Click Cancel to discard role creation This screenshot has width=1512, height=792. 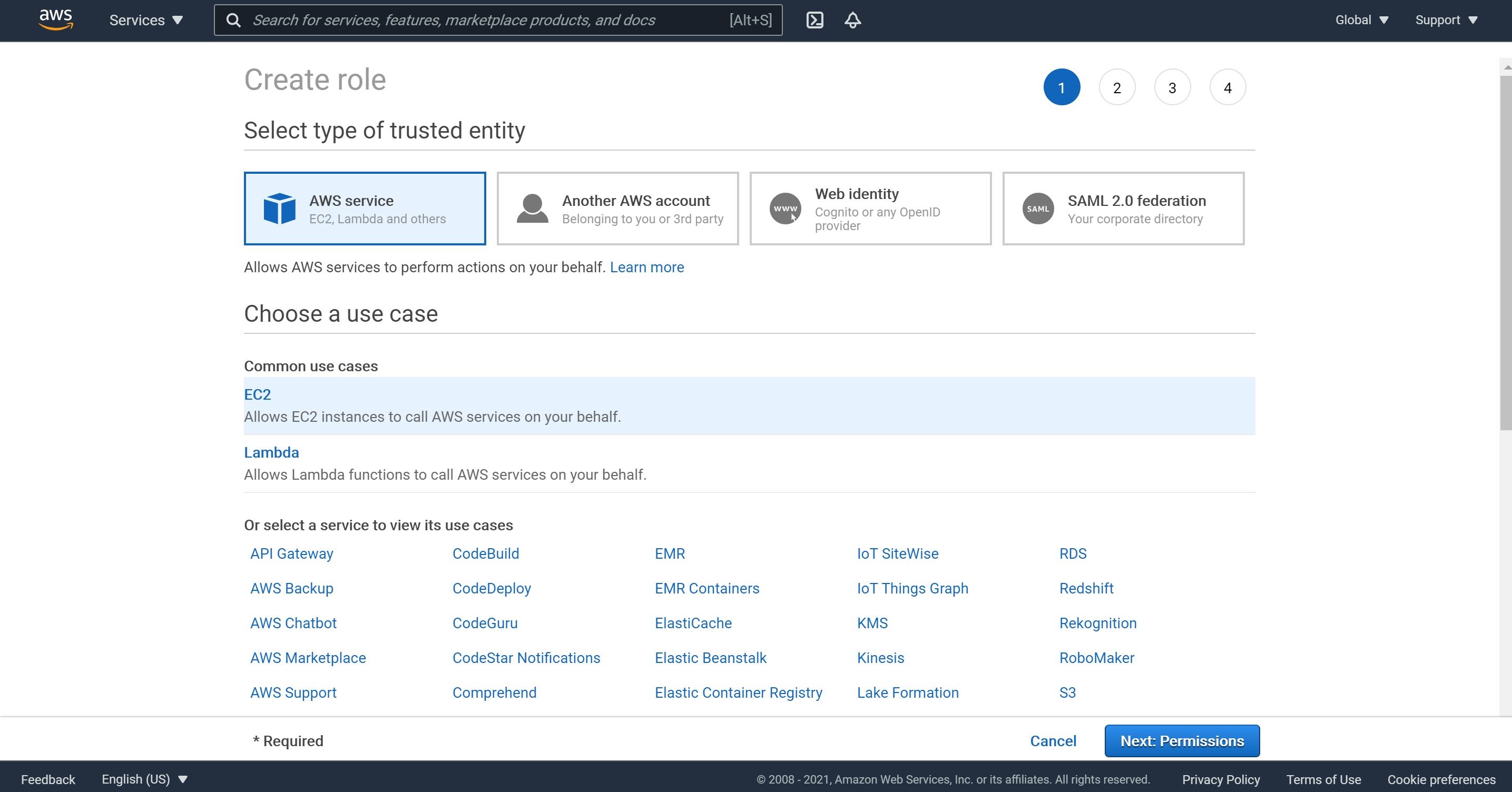point(1054,741)
